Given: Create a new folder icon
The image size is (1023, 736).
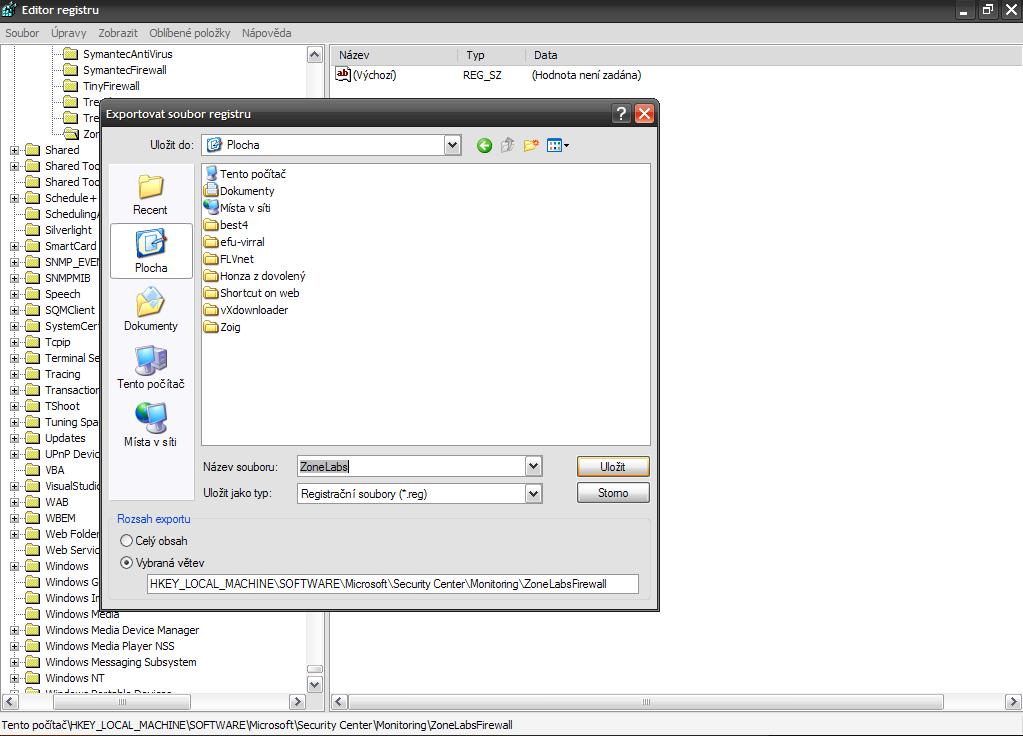Looking at the screenshot, I should pos(531,146).
